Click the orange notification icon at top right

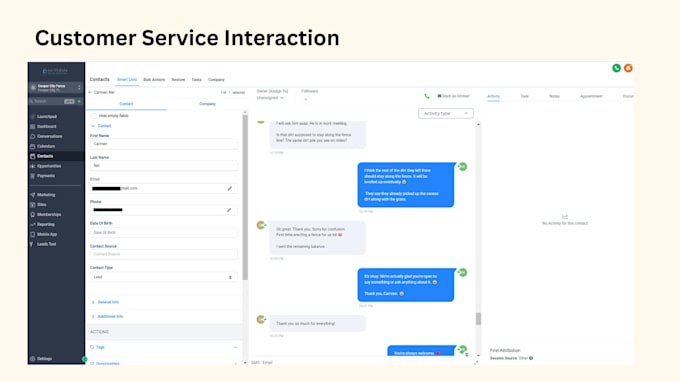(628, 68)
